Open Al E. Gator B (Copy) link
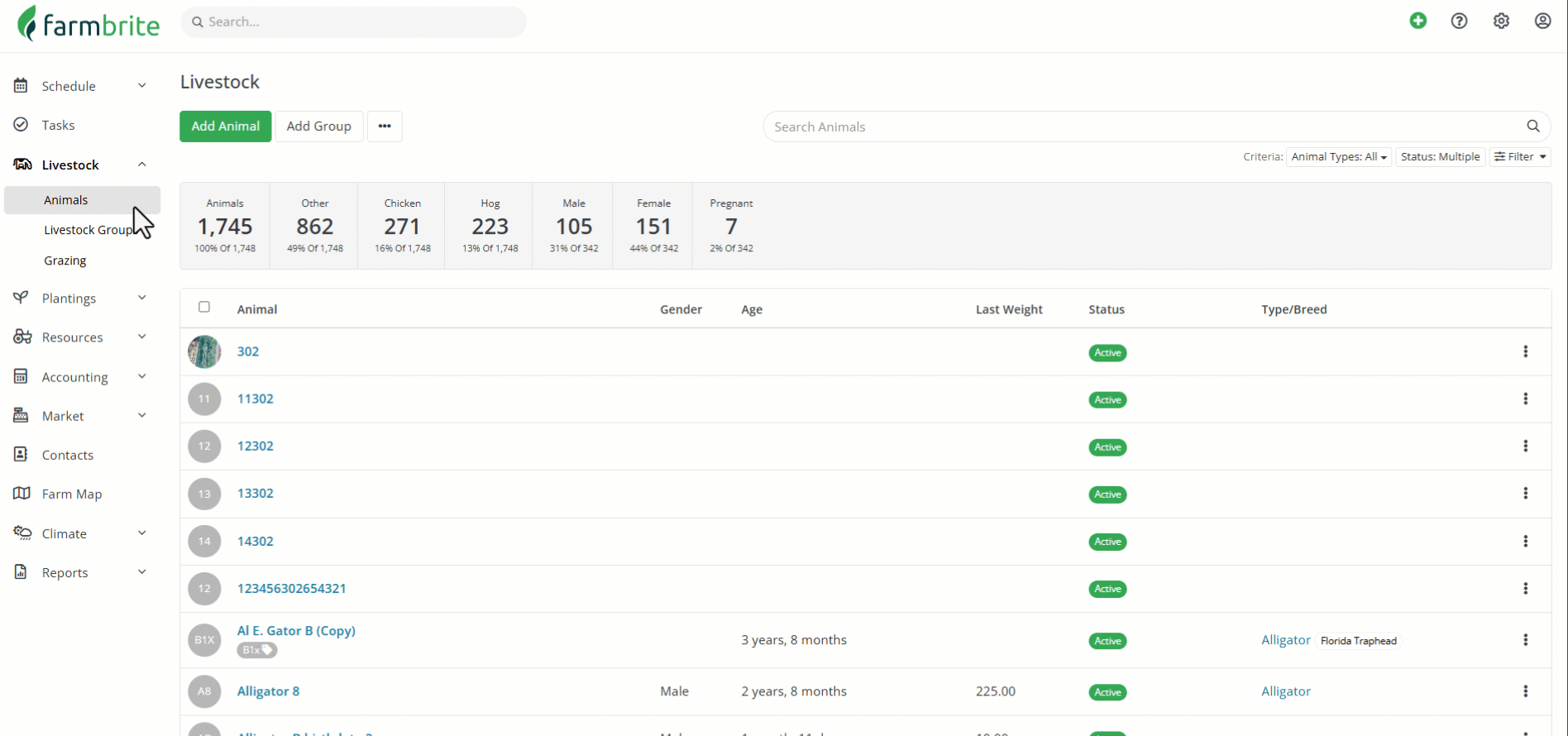 point(296,631)
